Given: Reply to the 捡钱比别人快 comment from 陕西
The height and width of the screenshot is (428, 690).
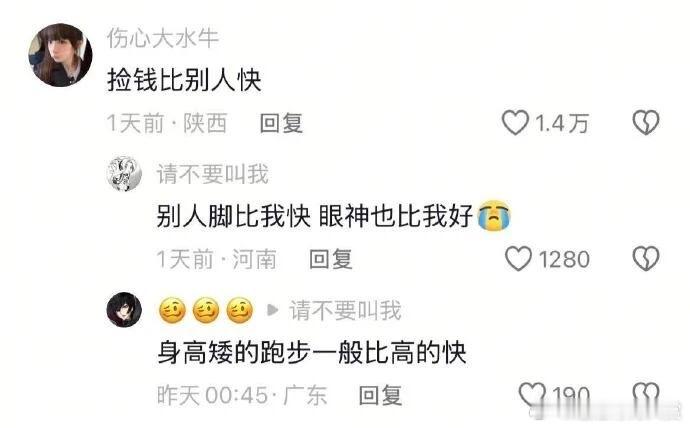Looking at the screenshot, I should coord(281,123).
